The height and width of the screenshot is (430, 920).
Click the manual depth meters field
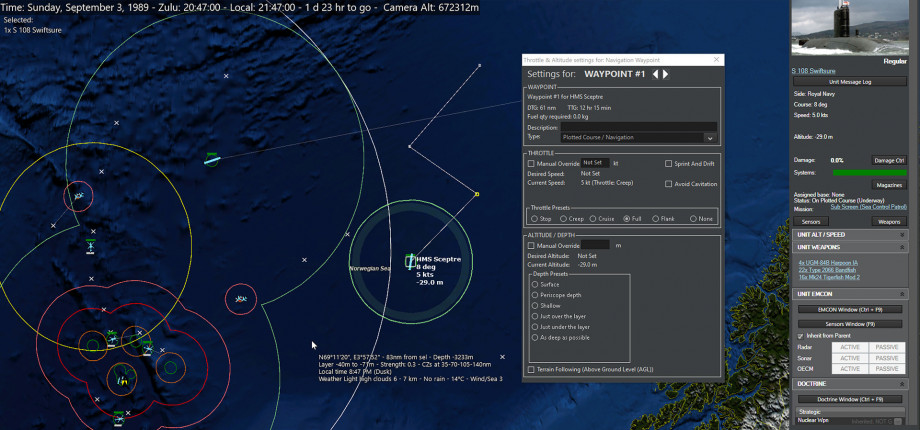pyautogui.click(x=595, y=245)
